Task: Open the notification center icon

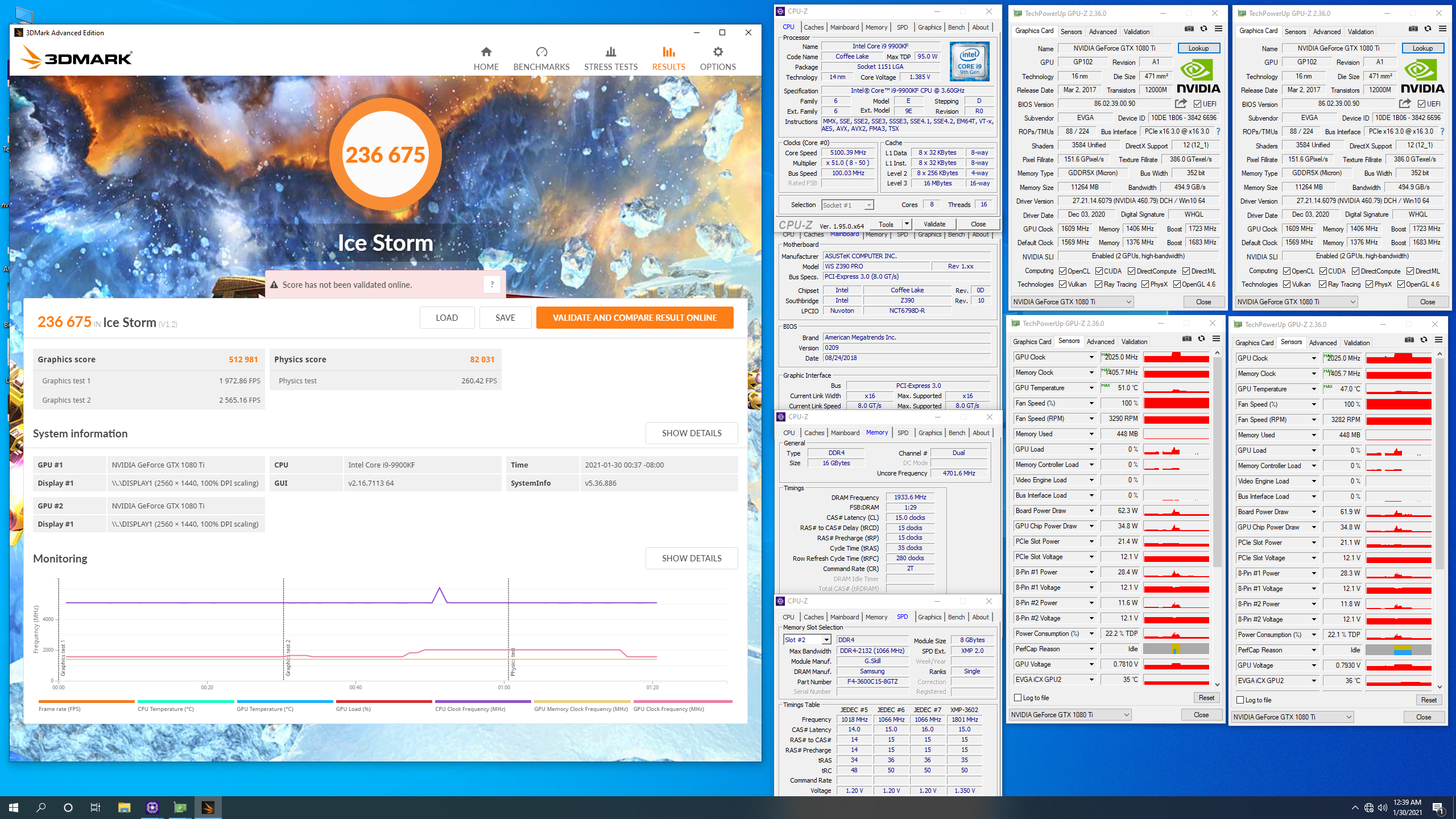Action: (x=1438, y=808)
